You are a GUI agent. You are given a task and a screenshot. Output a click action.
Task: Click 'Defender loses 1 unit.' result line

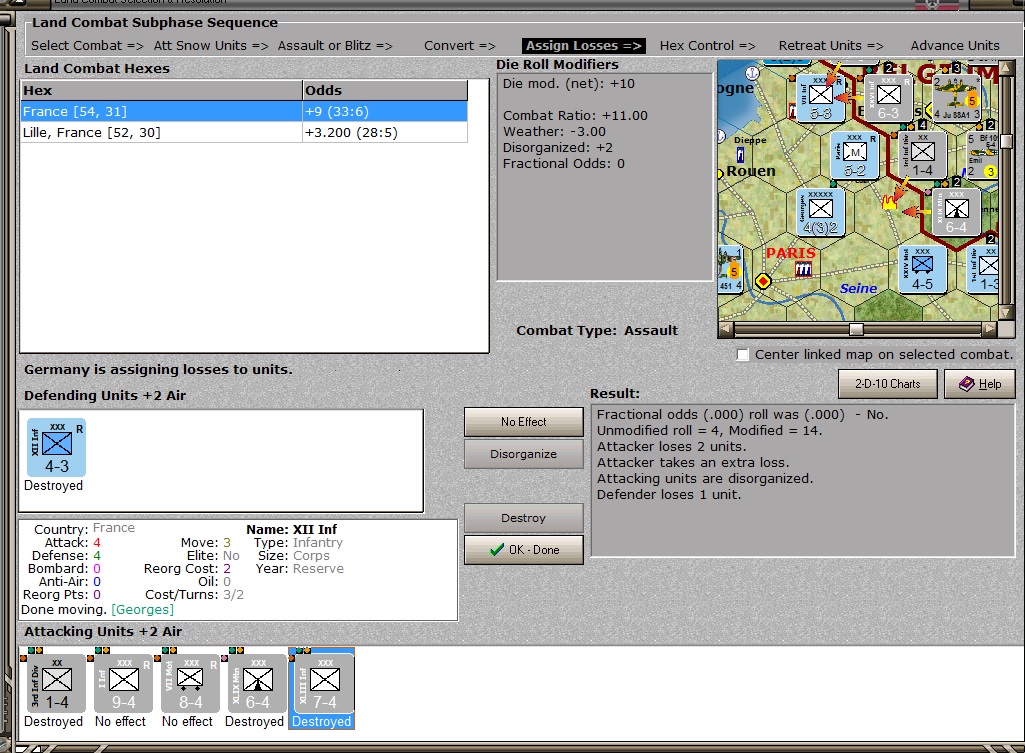tap(669, 495)
